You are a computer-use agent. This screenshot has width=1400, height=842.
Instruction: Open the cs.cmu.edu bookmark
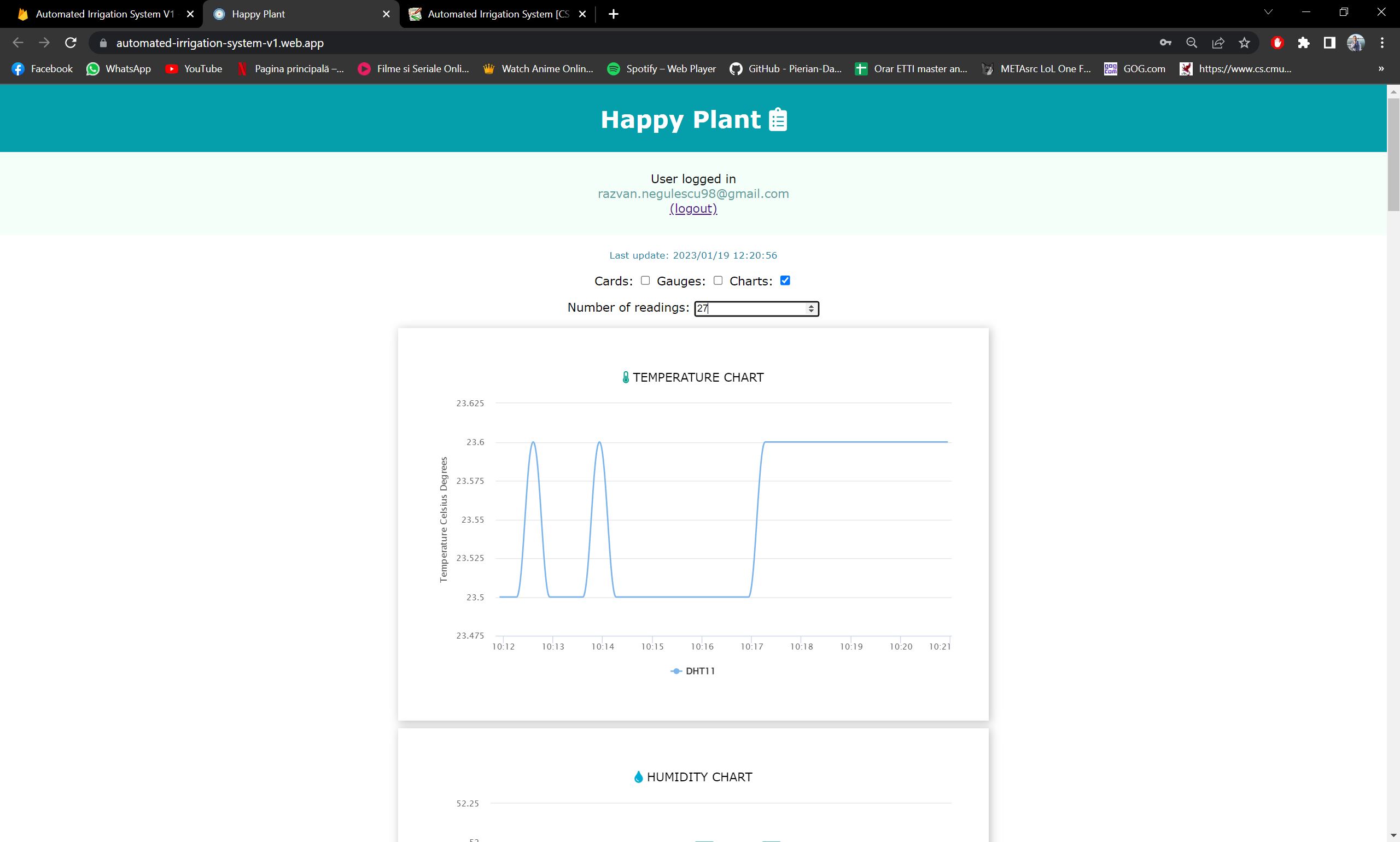coord(1235,69)
